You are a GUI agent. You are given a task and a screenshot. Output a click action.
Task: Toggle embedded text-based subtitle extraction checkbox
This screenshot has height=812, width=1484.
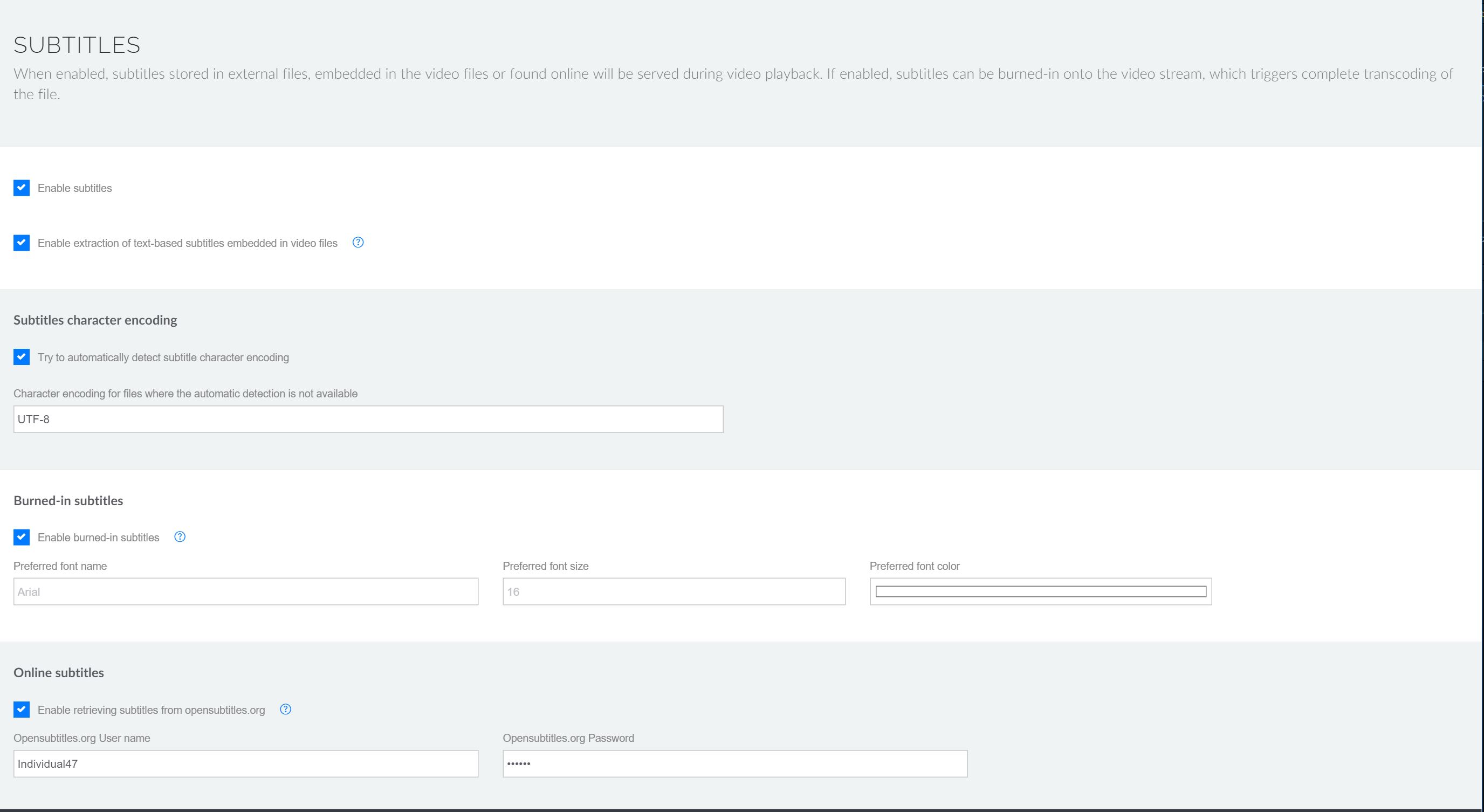(22, 243)
